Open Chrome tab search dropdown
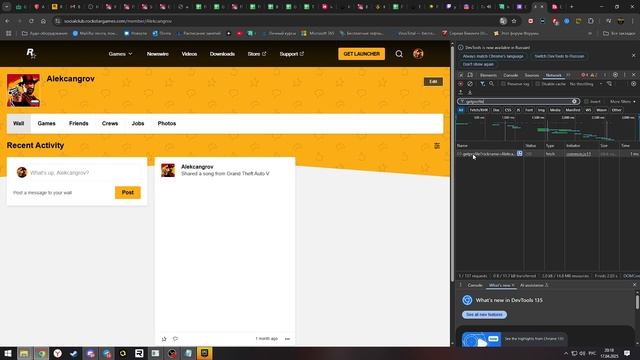The image size is (640, 360). [x=7, y=7]
